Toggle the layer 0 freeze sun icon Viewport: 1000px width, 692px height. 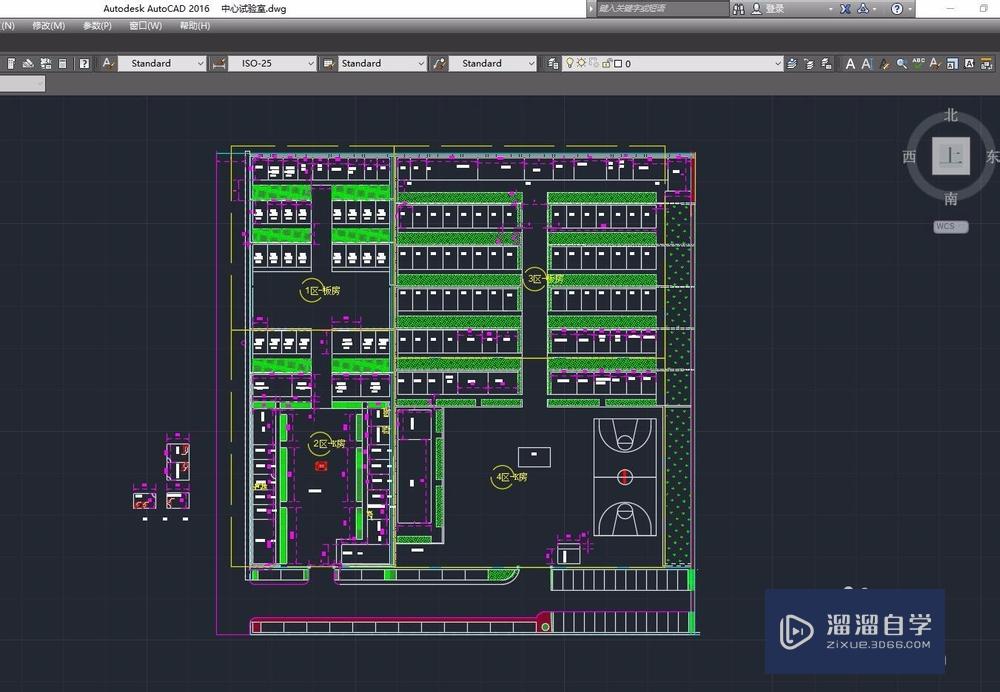coord(582,63)
